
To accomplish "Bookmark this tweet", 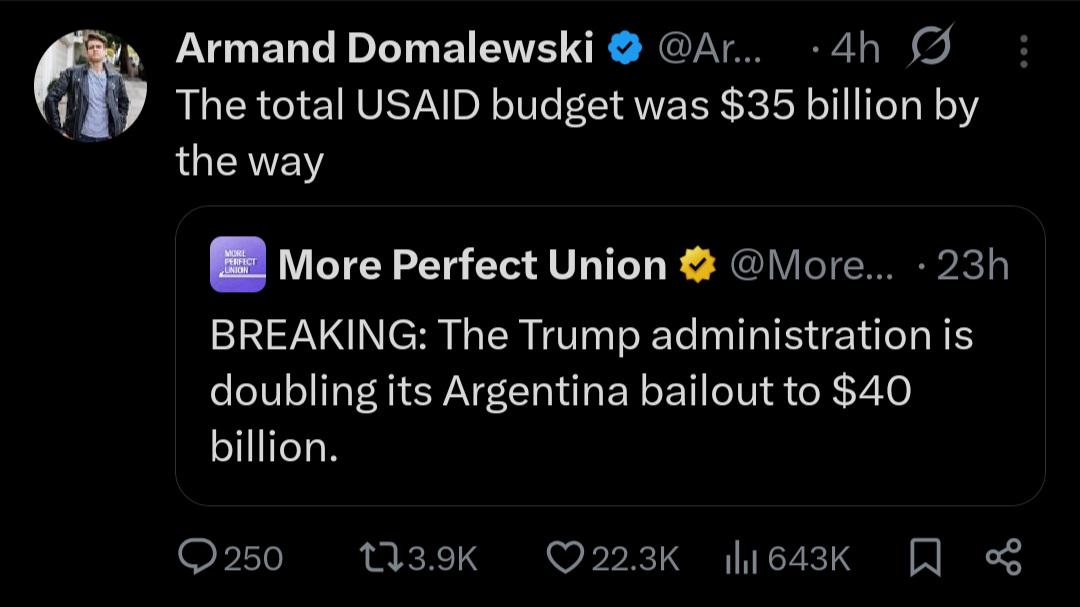I will 925,558.
